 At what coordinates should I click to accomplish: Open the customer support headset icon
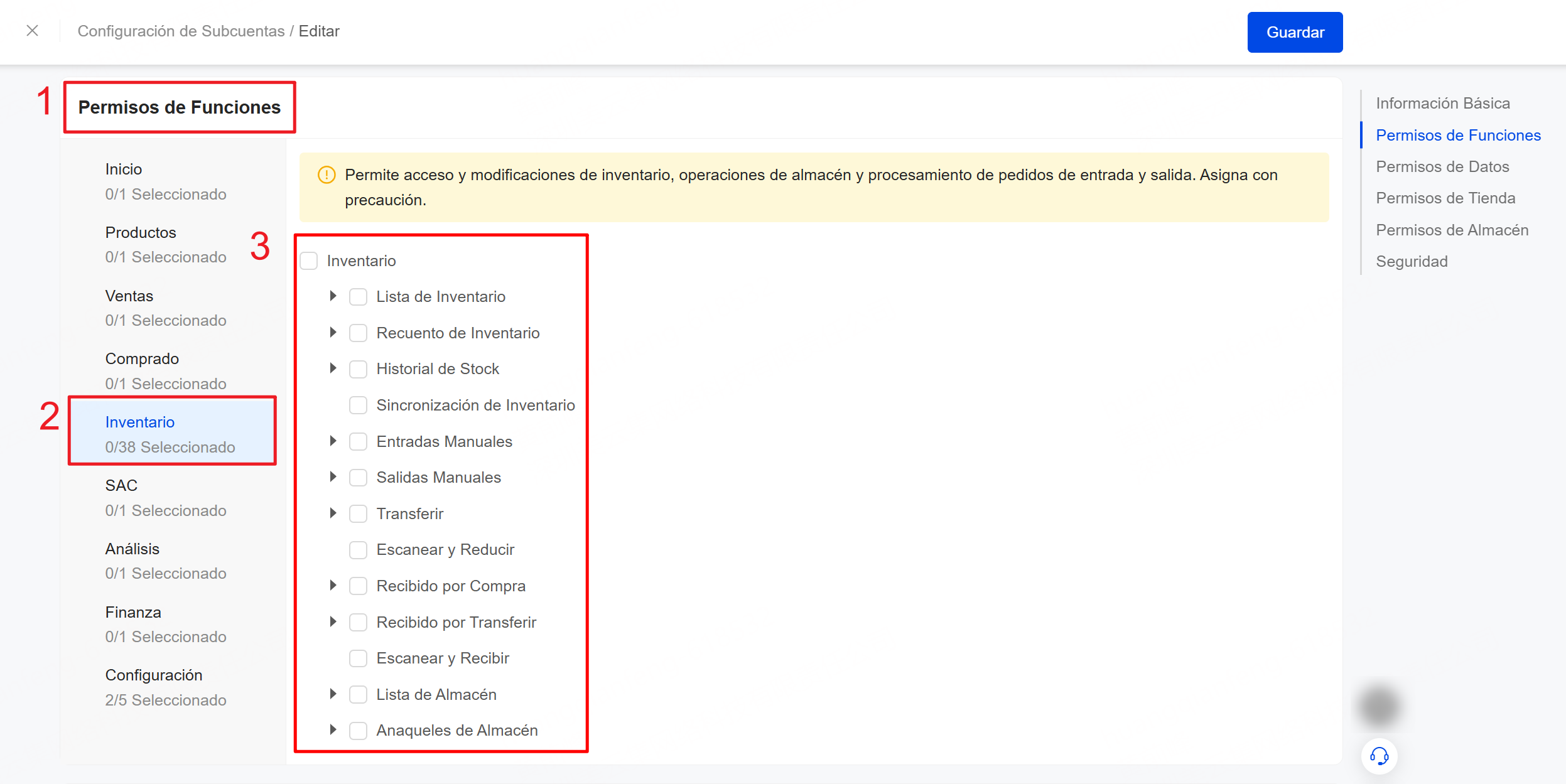pyautogui.click(x=1379, y=756)
